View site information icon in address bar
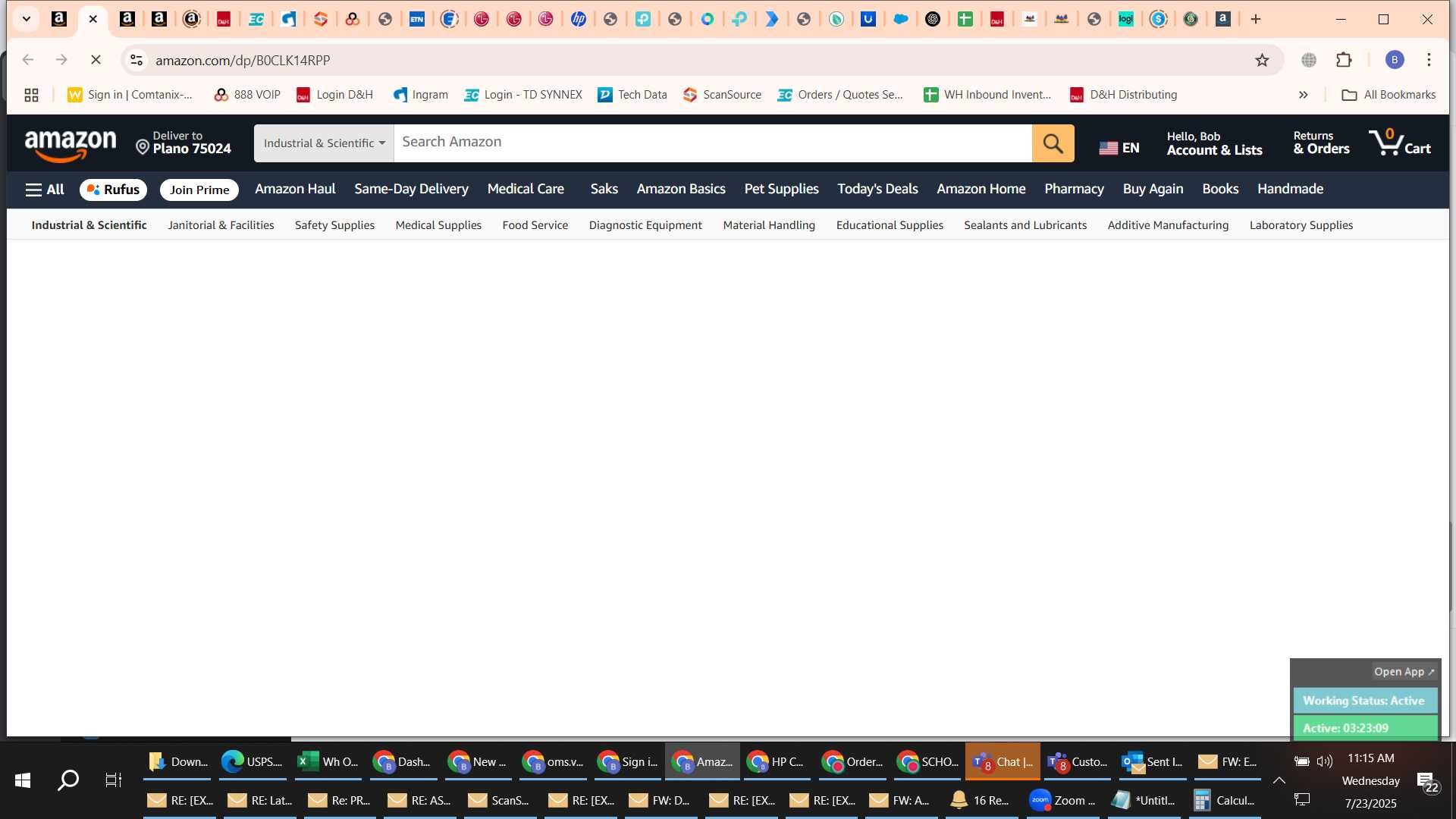The height and width of the screenshot is (819, 1456). (136, 60)
